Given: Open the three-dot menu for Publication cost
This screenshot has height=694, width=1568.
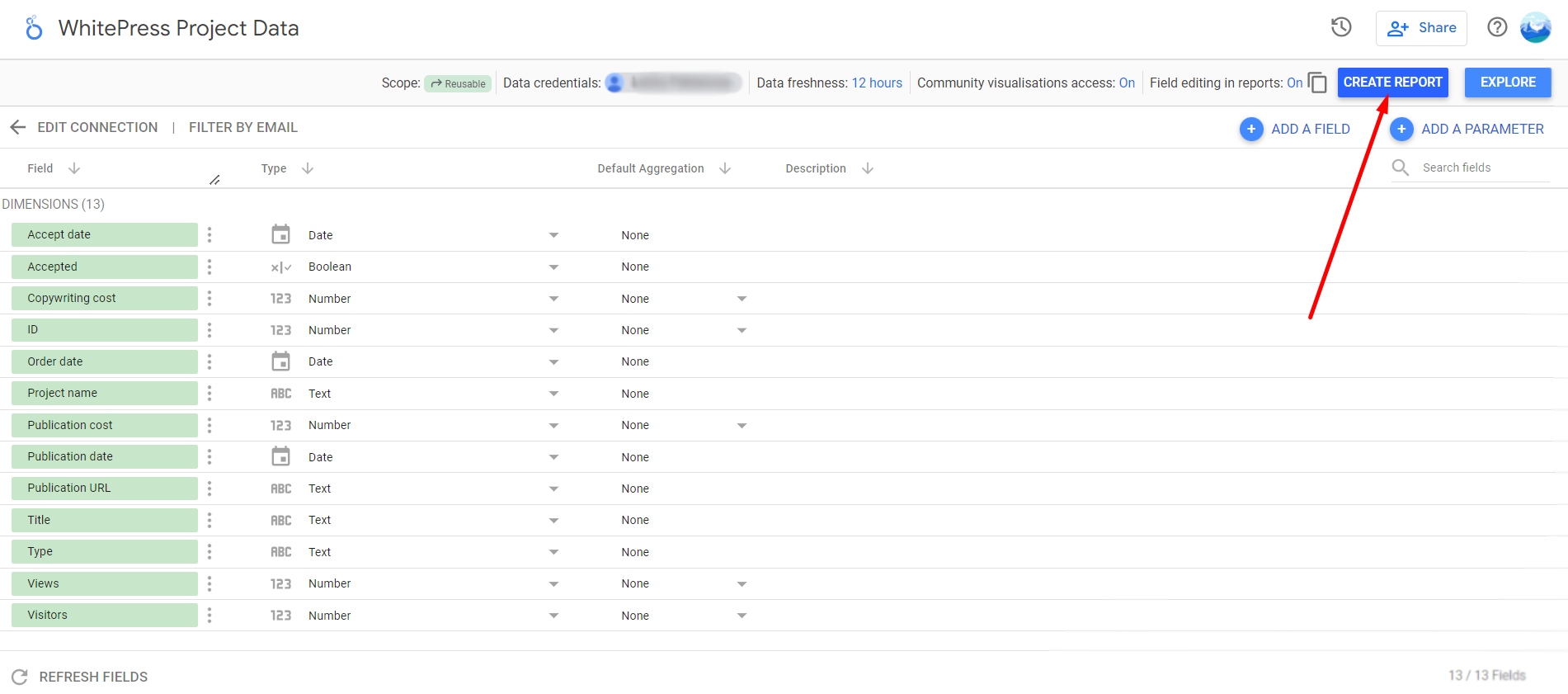Looking at the screenshot, I should [x=210, y=425].
